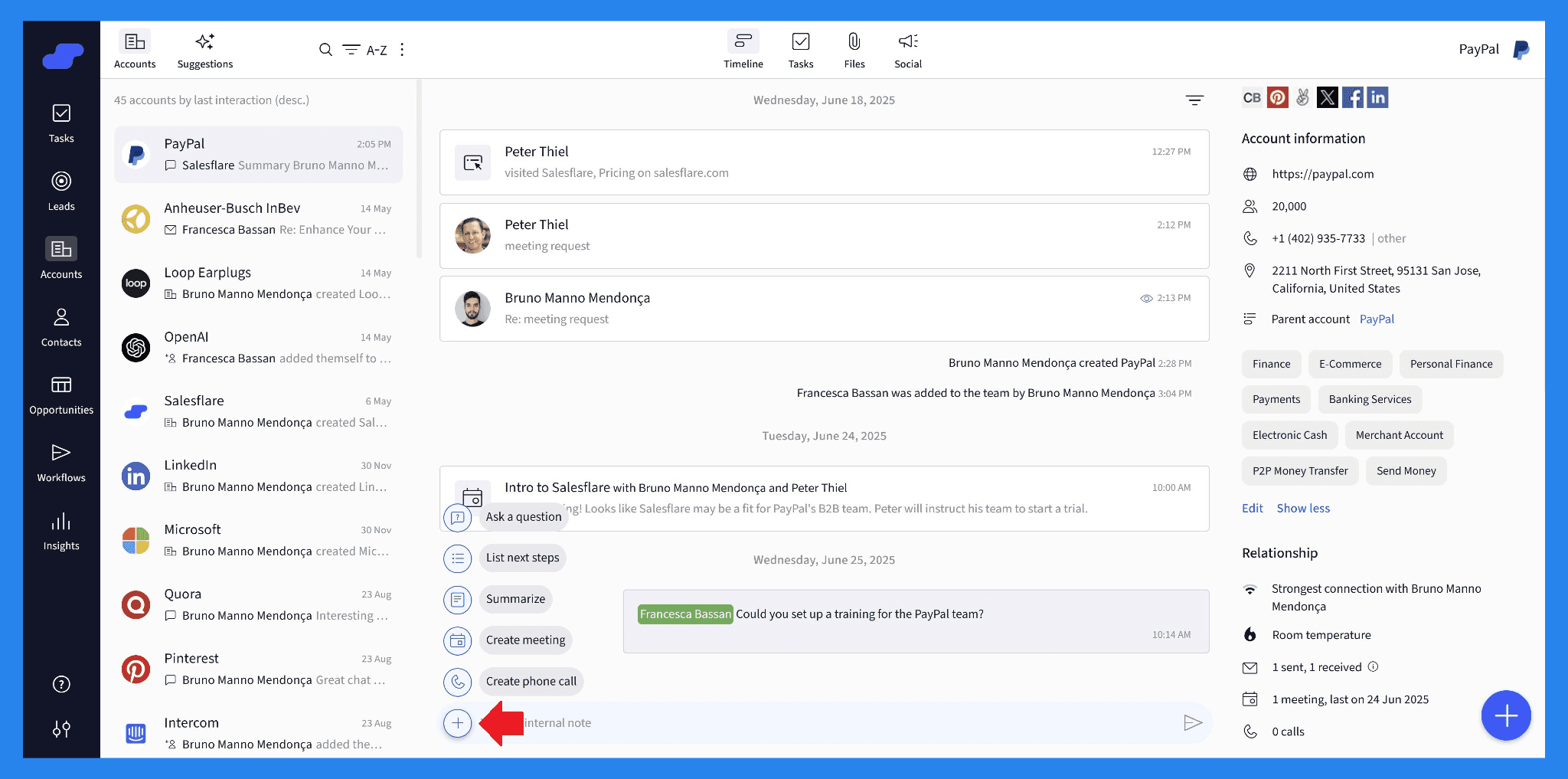
Task: Open Intro to Salesflare meeting entry
Action: coord(824,499)
